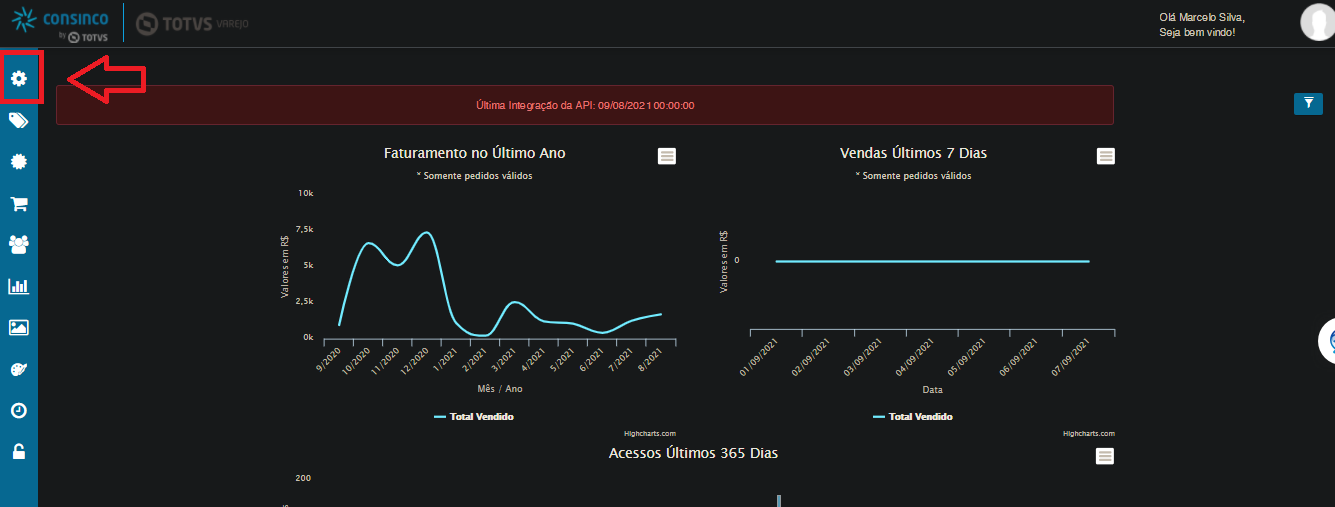1335x507 pixels.
Task: Click the Consinco logo
Action: tap(60, 23)
